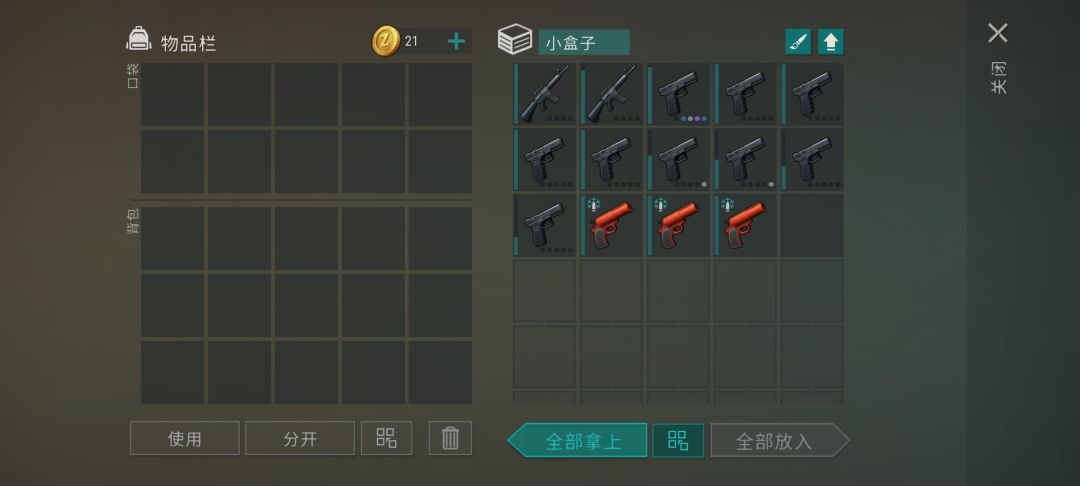Click the gold Z coin icon

pyautogui.click(x=386, y=41)
